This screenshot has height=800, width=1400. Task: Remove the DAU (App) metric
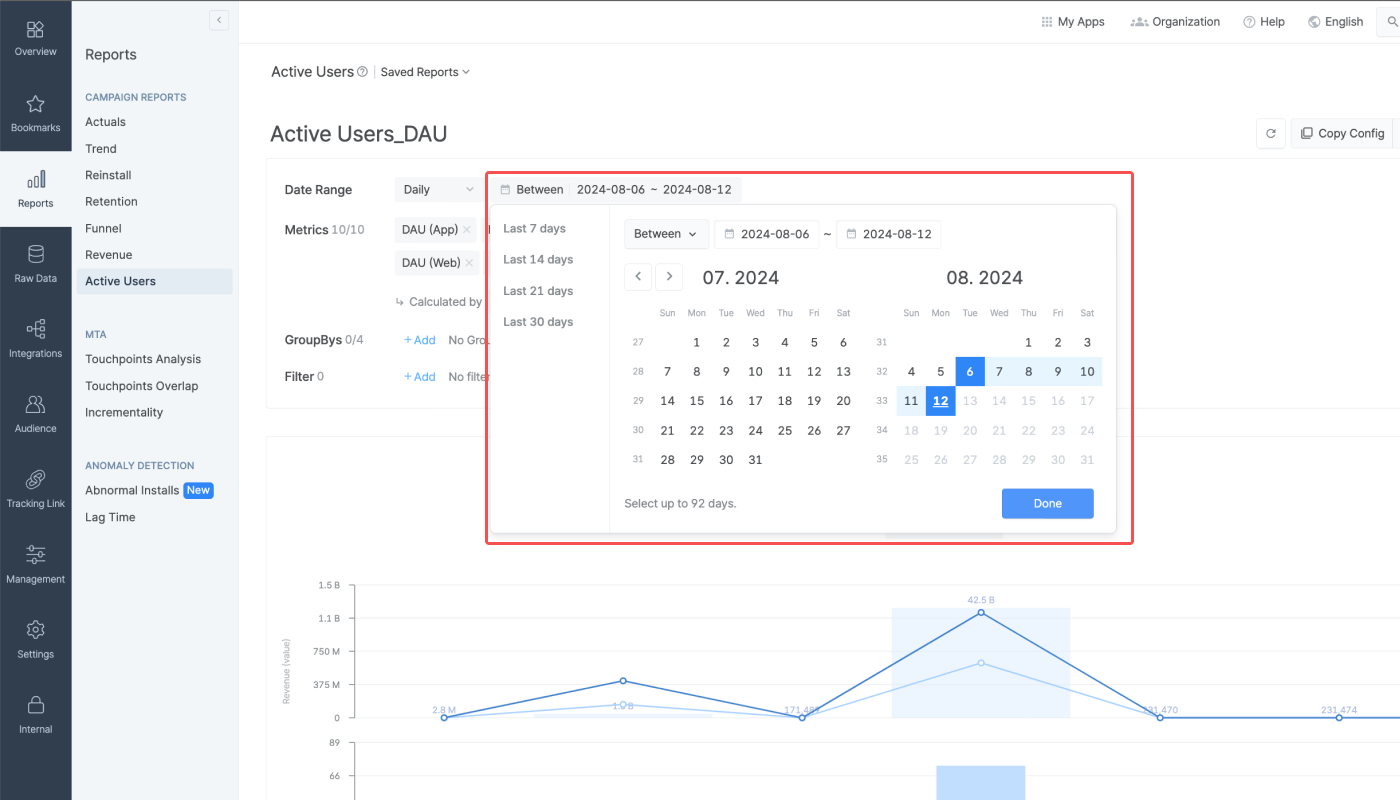click(x=467, y=230)
